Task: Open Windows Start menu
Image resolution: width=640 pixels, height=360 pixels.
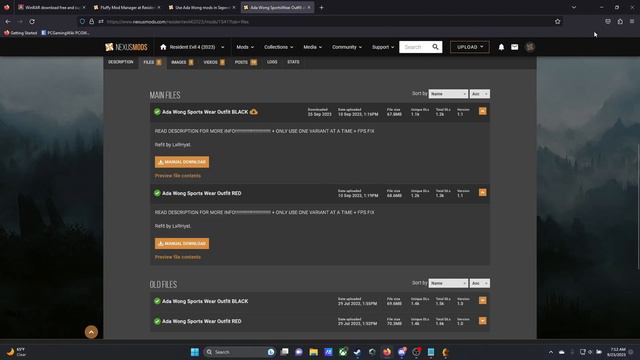Action: 195,352
